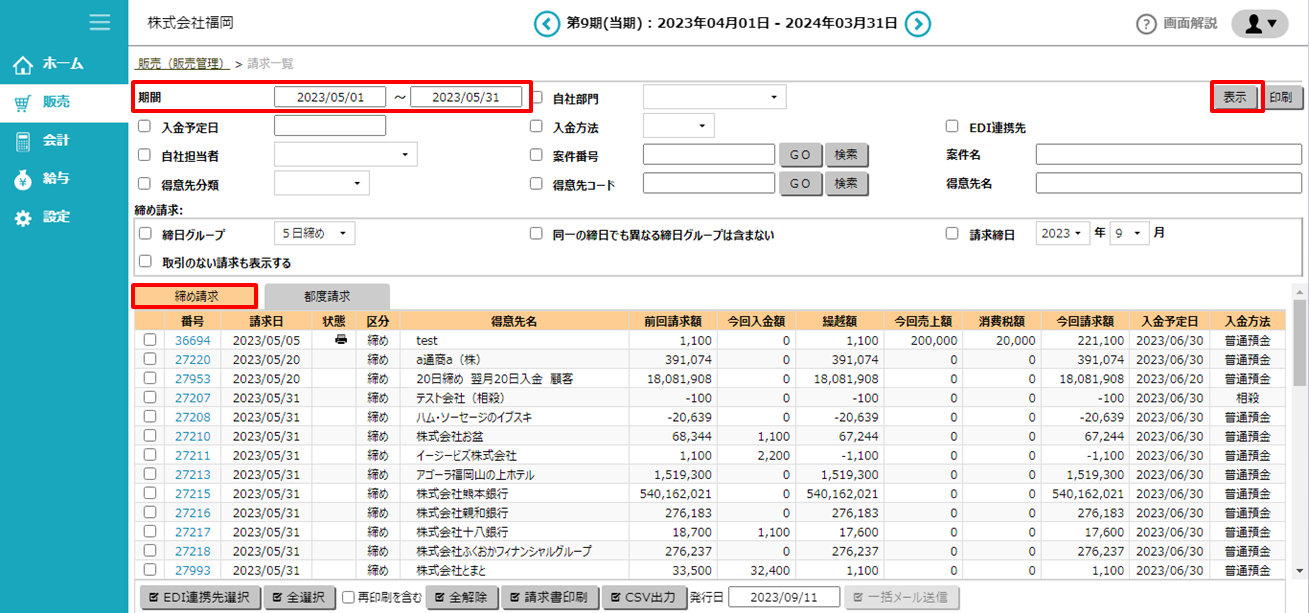Screen dimensions: 1309x613
Task: Open invoice number 36694 link
Action: pos(193,341)
